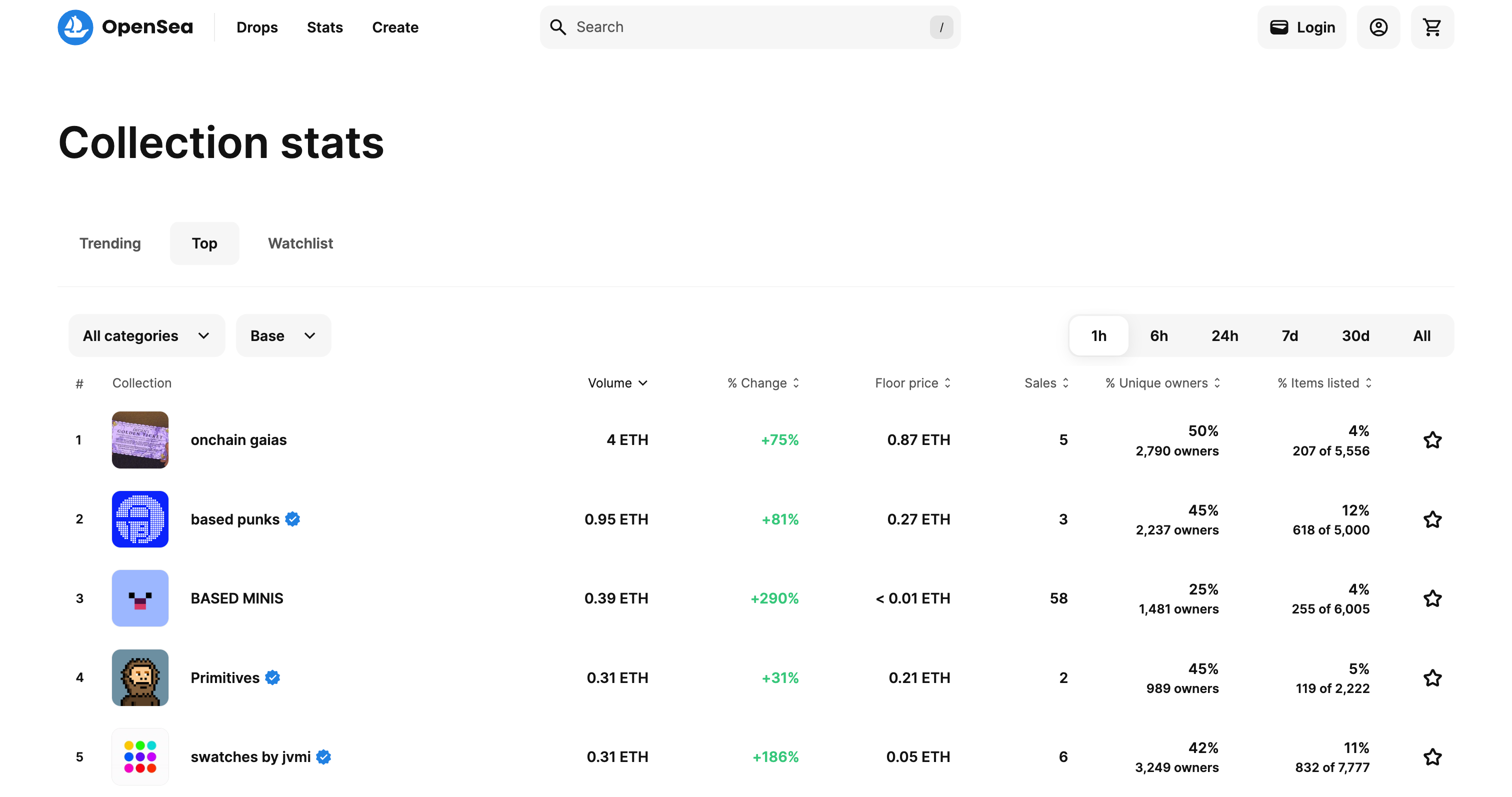Viewport: 1512px width, 797px height.
Task: Click the +186% change value
Action: tap(775, 757)
